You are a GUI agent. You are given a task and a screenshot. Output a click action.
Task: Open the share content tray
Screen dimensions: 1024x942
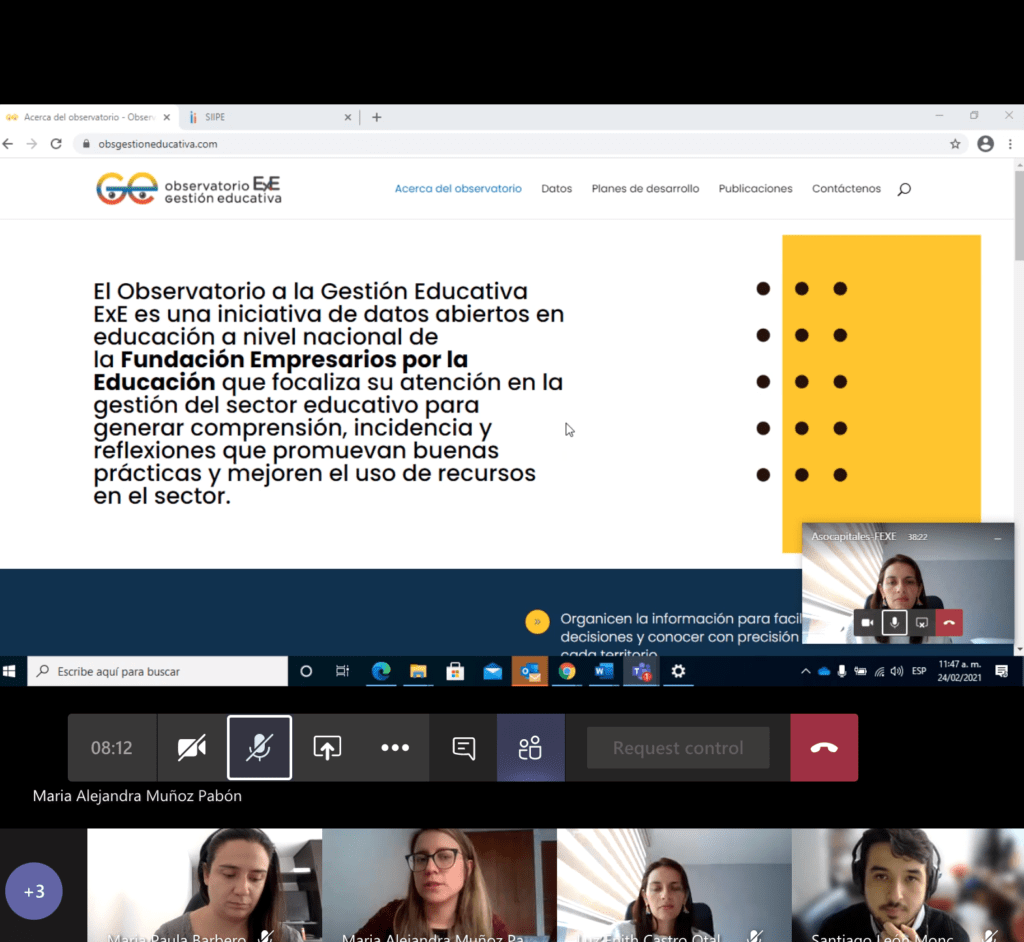(x=327, y=747)
